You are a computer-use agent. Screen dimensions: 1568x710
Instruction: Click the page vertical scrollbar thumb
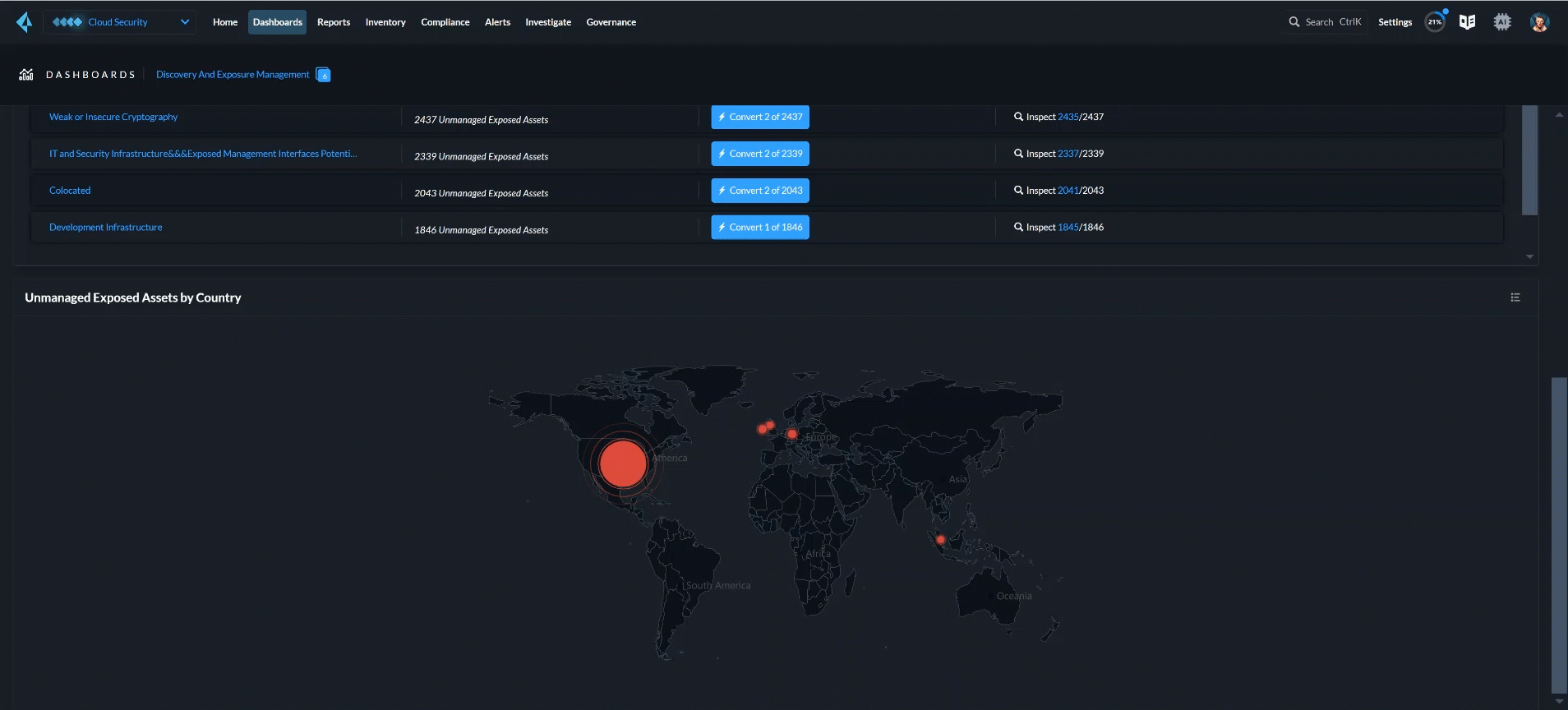1559,536
